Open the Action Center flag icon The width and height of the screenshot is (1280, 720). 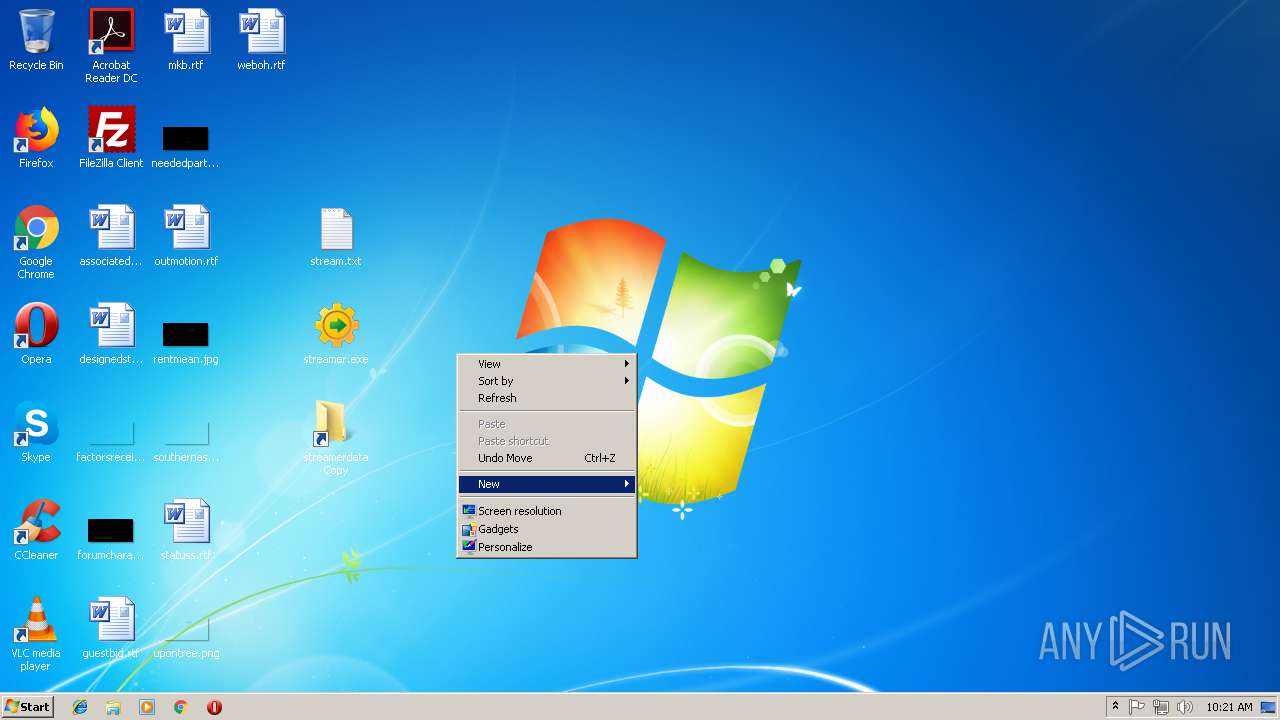pos(1137,707)
